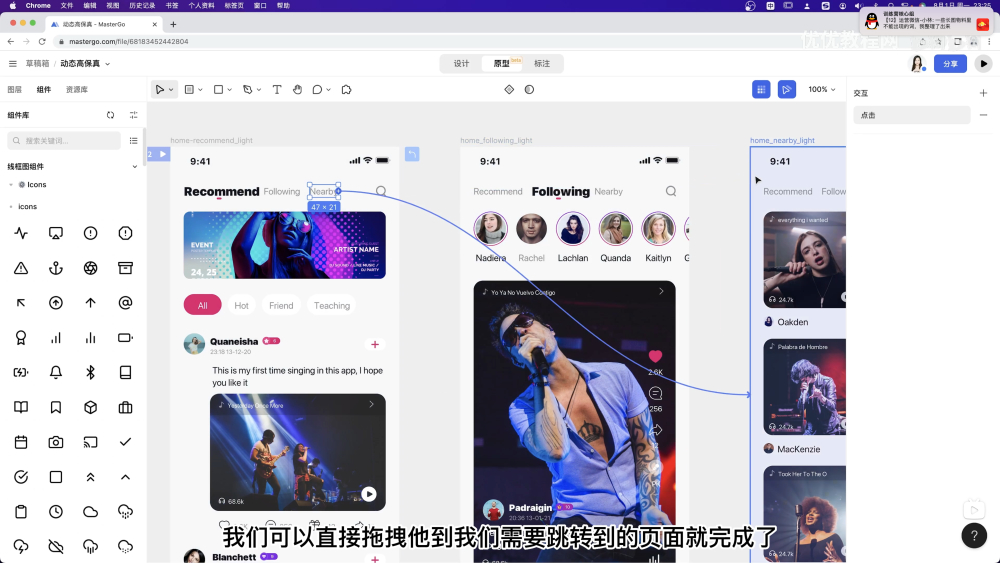Click the user avatar
1000x563 pixels.
click(917, 64)
